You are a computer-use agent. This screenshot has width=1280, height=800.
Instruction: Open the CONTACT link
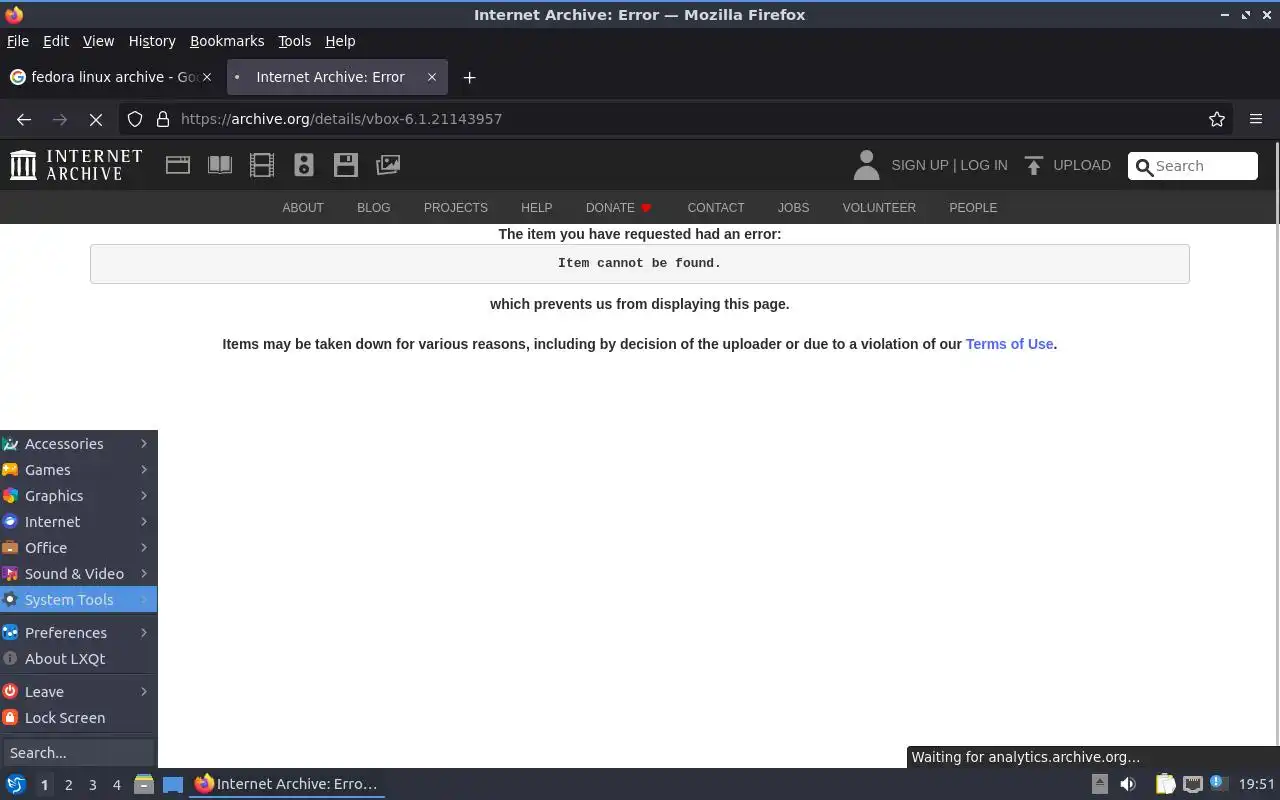click(716, 208)
